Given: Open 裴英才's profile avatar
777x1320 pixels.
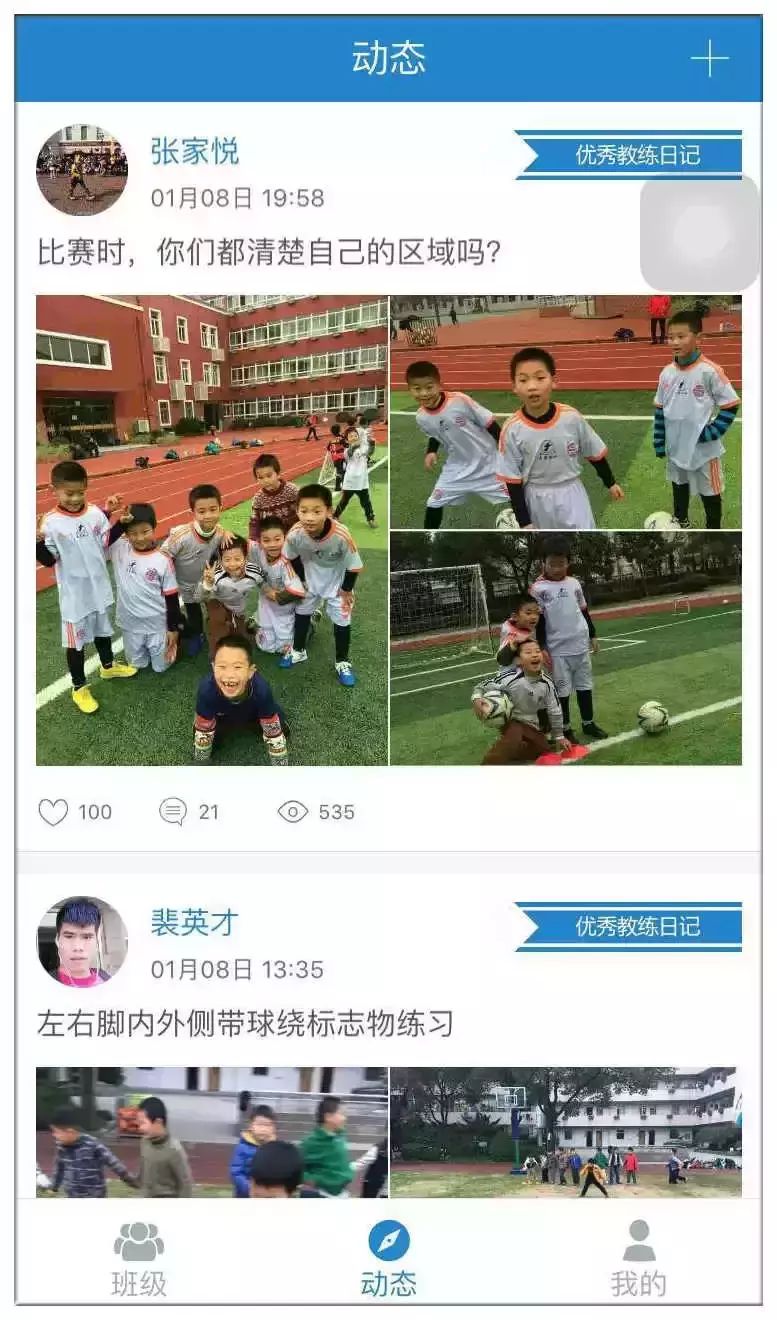Looking at the screenshot, I should pos(82,942).
